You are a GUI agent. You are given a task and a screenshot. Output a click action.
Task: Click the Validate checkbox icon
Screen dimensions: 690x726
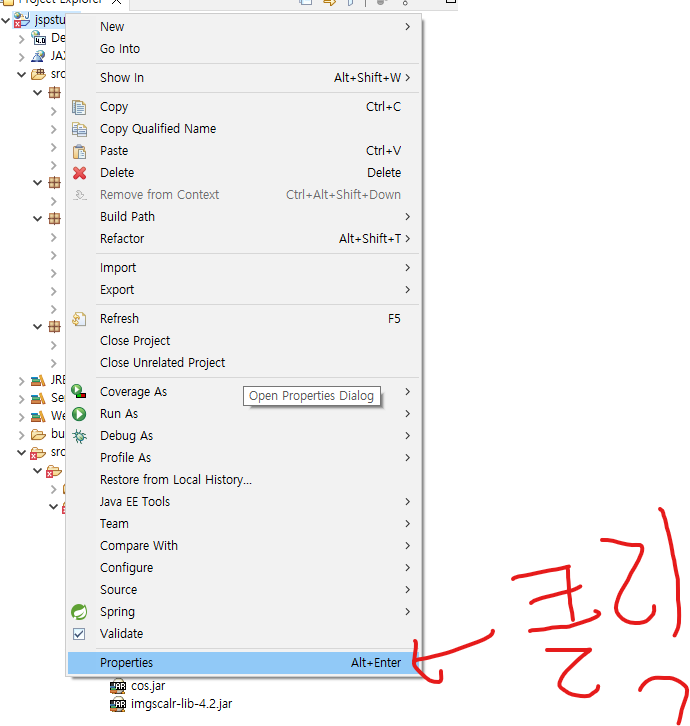pyautogui.click(x=79, y=634)
